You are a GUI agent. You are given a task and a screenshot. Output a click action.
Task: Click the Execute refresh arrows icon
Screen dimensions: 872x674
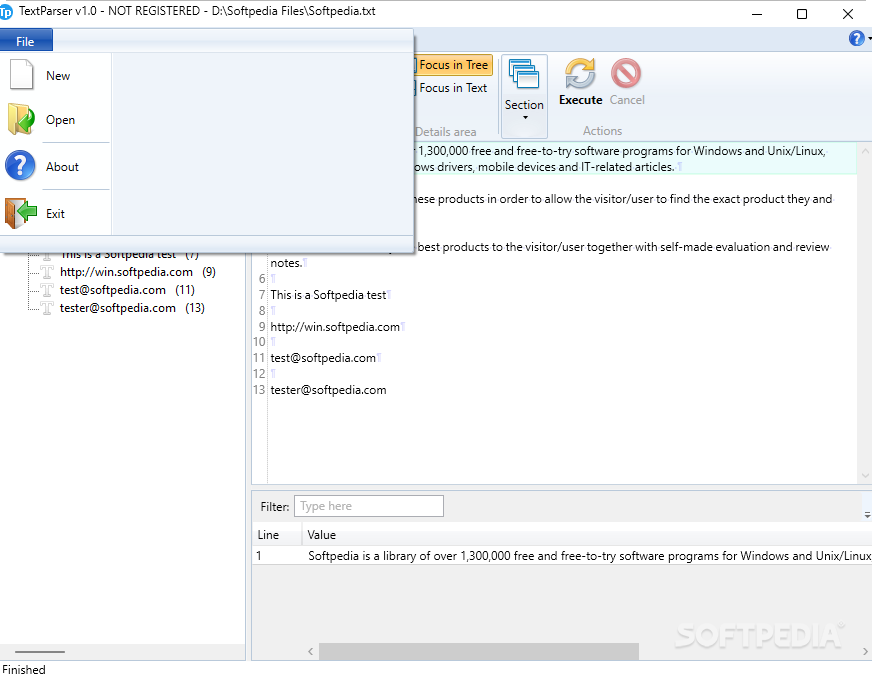pyautogui.click(x=580, y=73)
